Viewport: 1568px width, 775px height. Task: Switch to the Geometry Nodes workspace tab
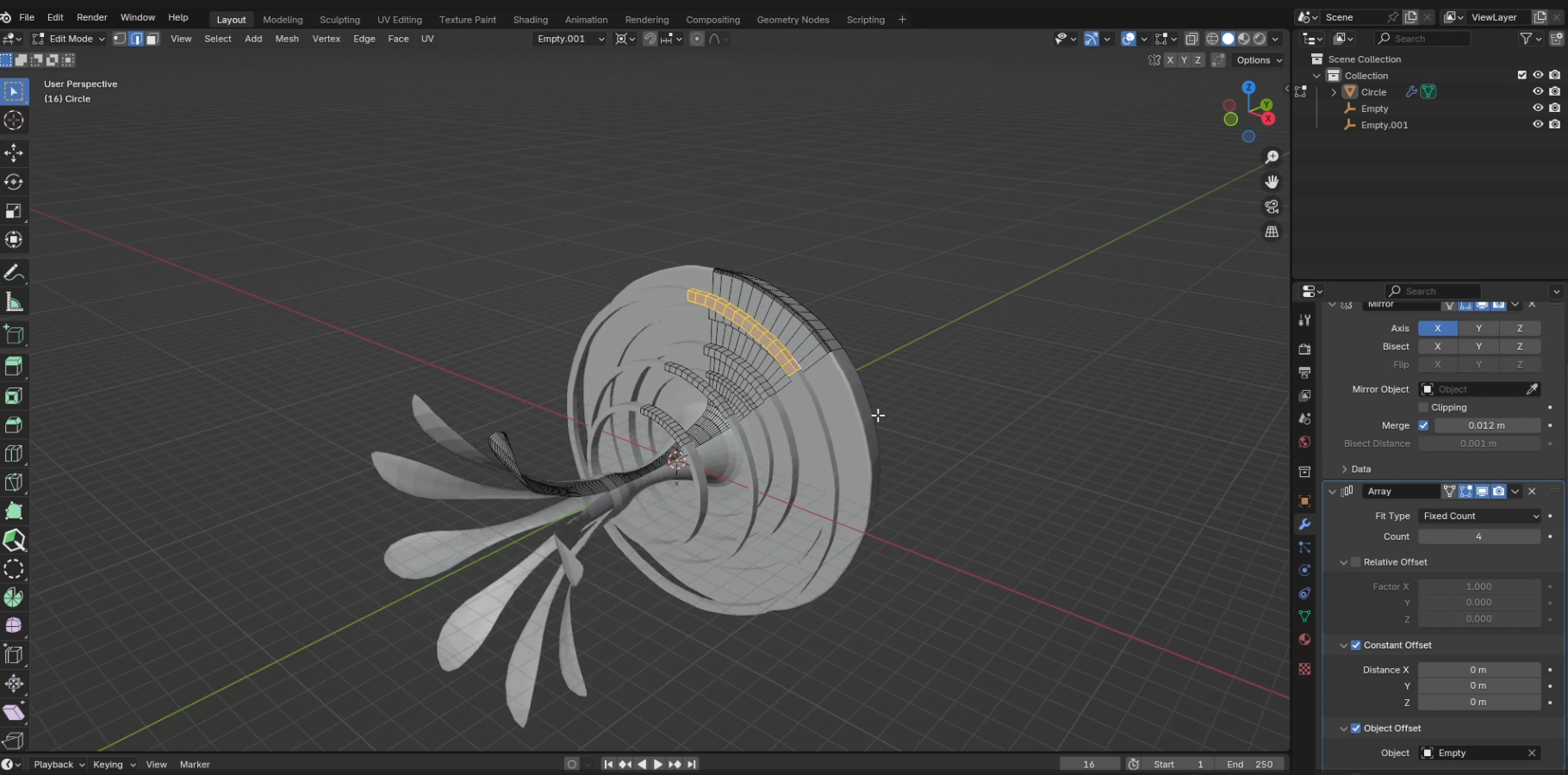[x=793, y=20]
